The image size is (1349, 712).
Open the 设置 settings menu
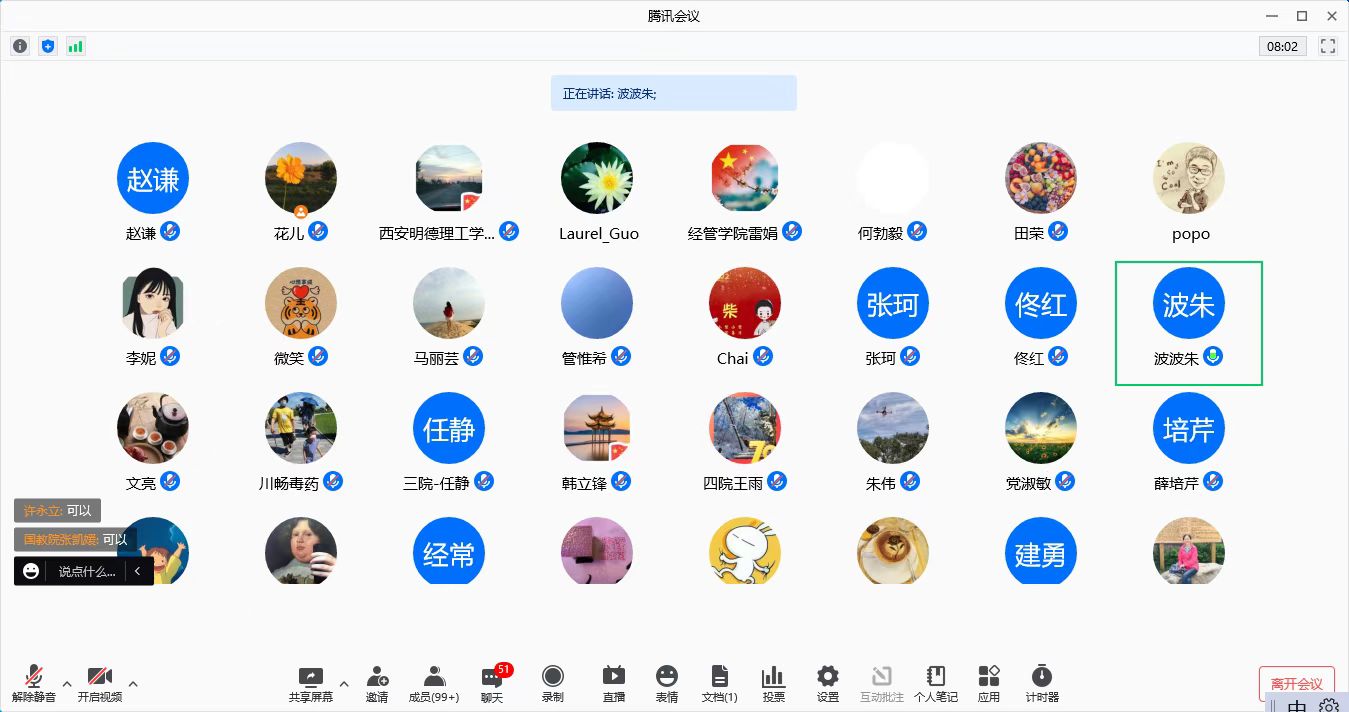click(x=827, y=684)
